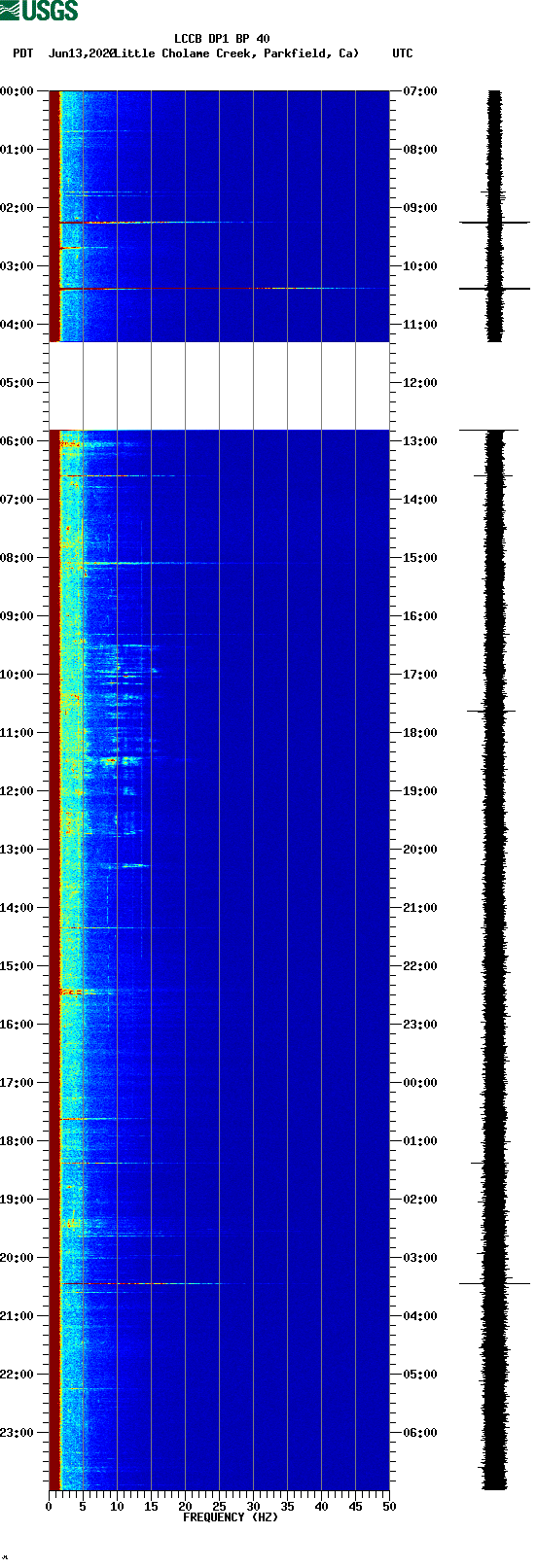Click the PDT time label '10:00'
The width and height of the screenshot is (537, 1568).
tap(17, 675)
